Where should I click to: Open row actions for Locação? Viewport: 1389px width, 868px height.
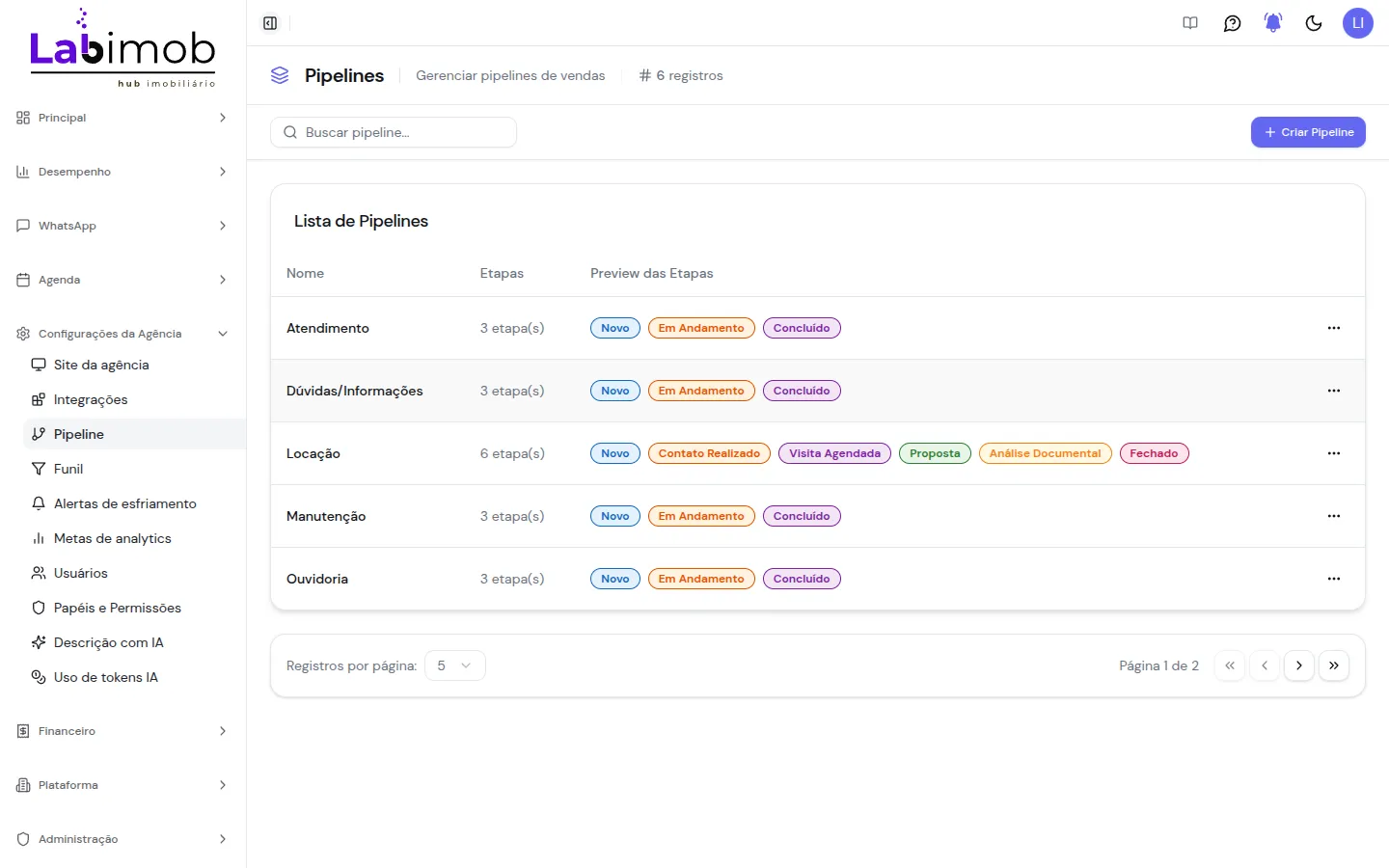click(x=1334, y=453)
